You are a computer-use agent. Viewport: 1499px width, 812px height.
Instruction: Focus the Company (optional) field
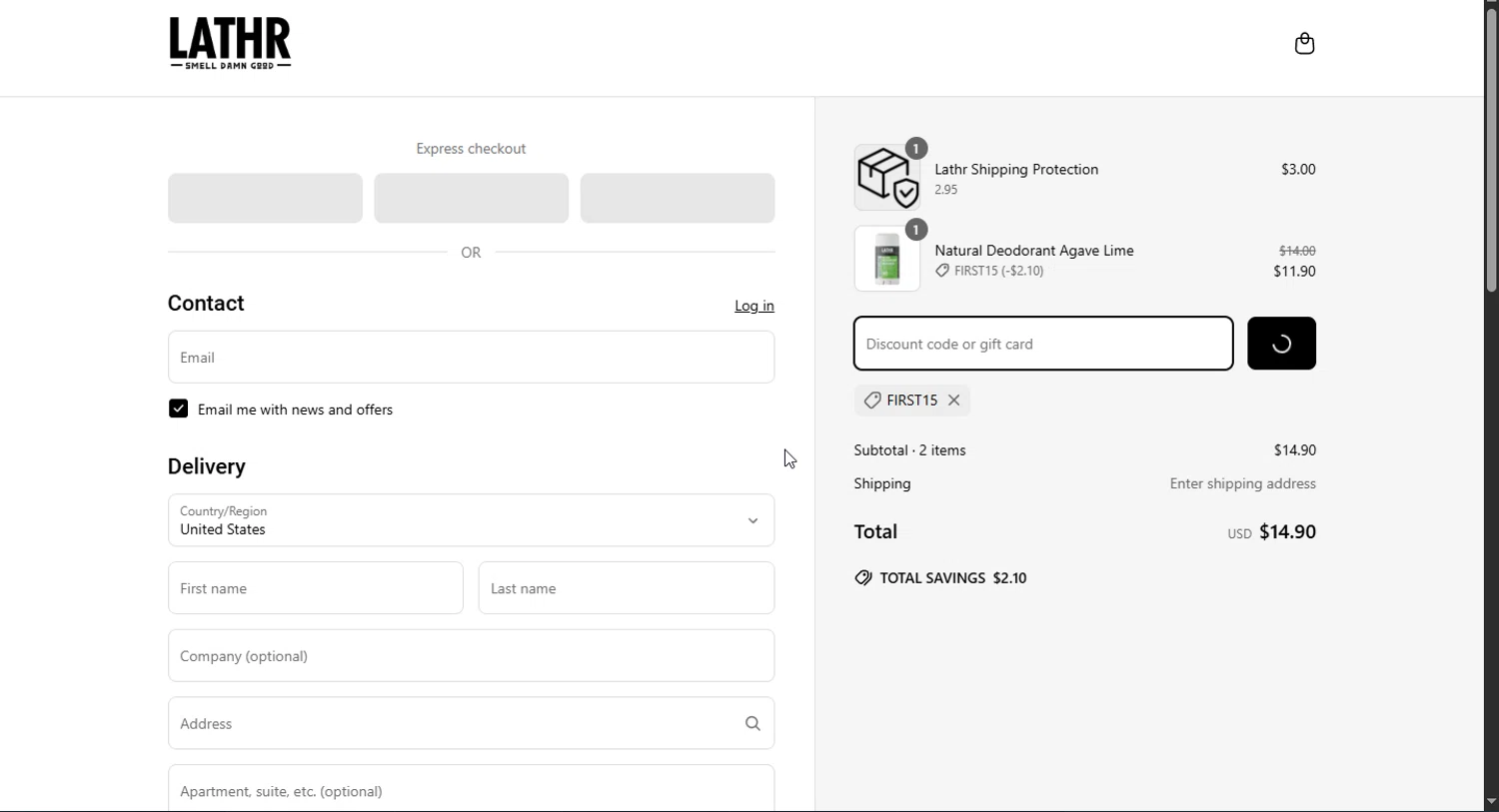pyautogui.click(x=471, y=656)
